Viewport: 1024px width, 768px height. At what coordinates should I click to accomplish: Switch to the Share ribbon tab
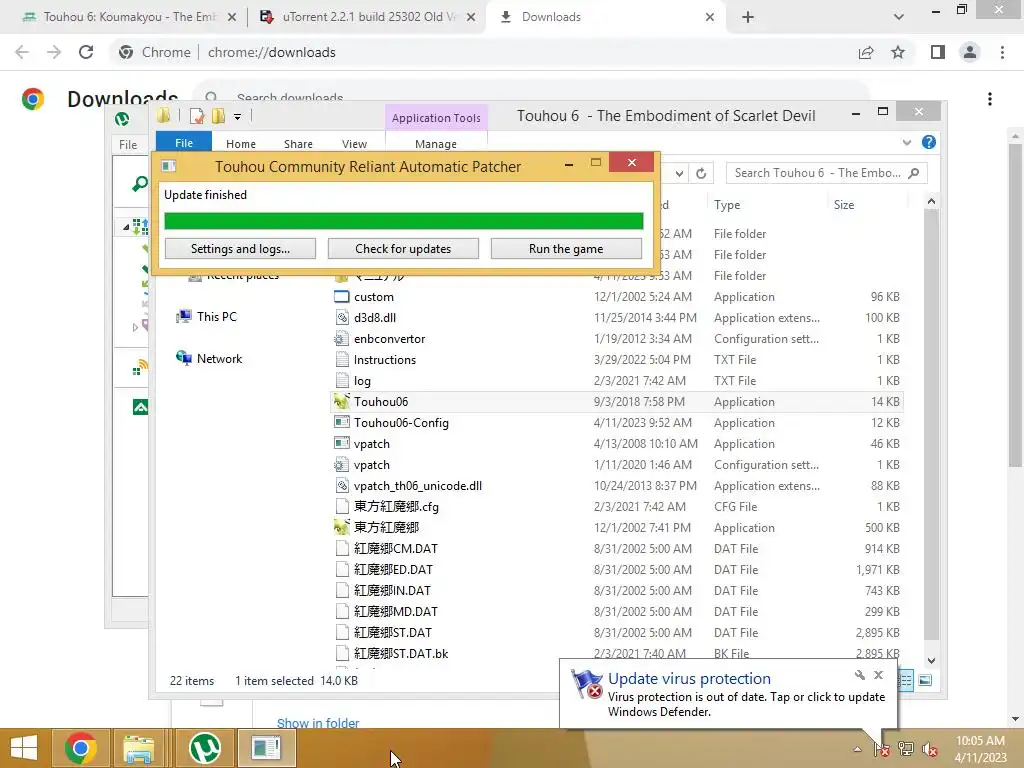tap(298, 144)
